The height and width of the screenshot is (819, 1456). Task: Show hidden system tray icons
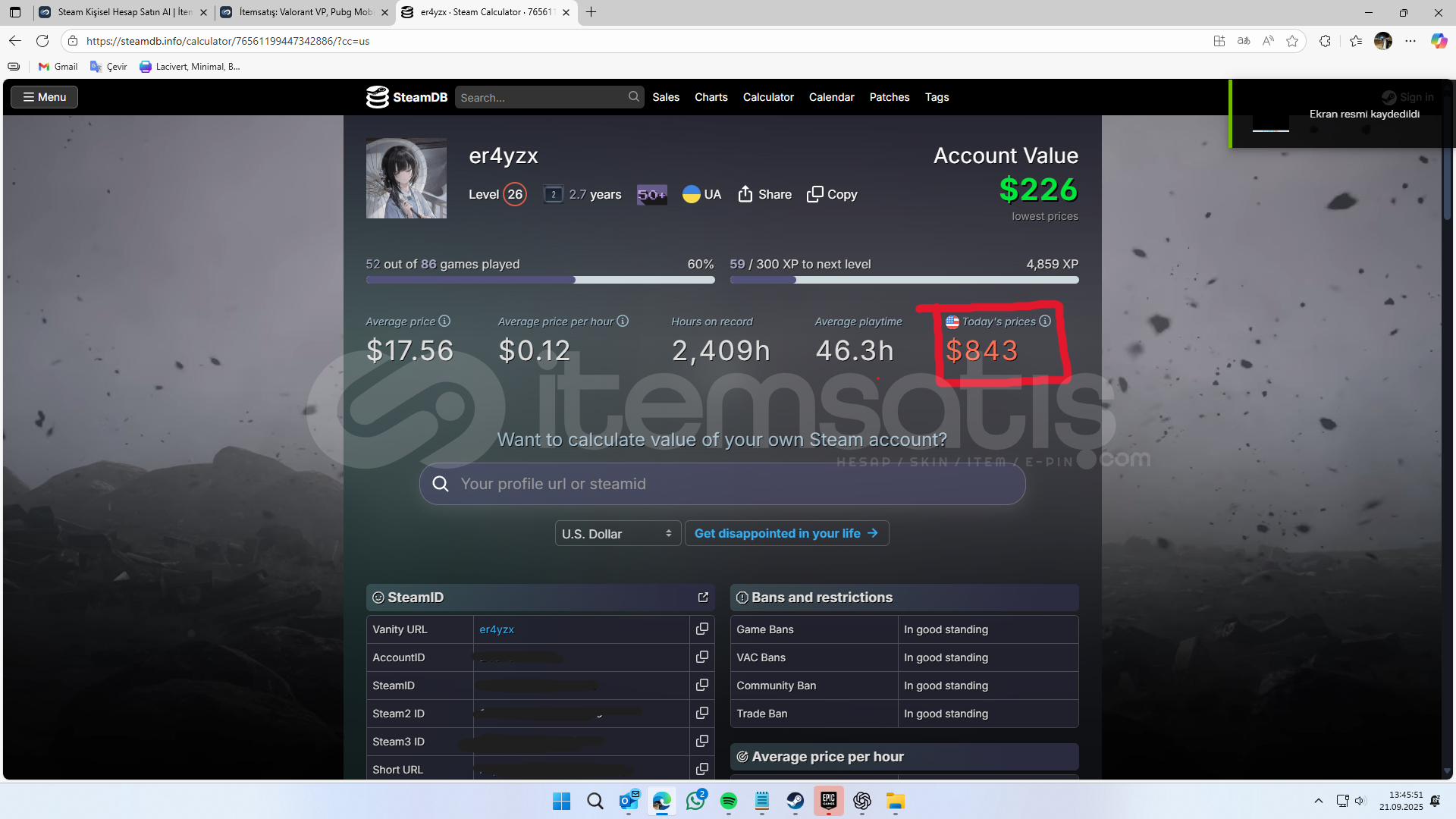(1319, 801)
